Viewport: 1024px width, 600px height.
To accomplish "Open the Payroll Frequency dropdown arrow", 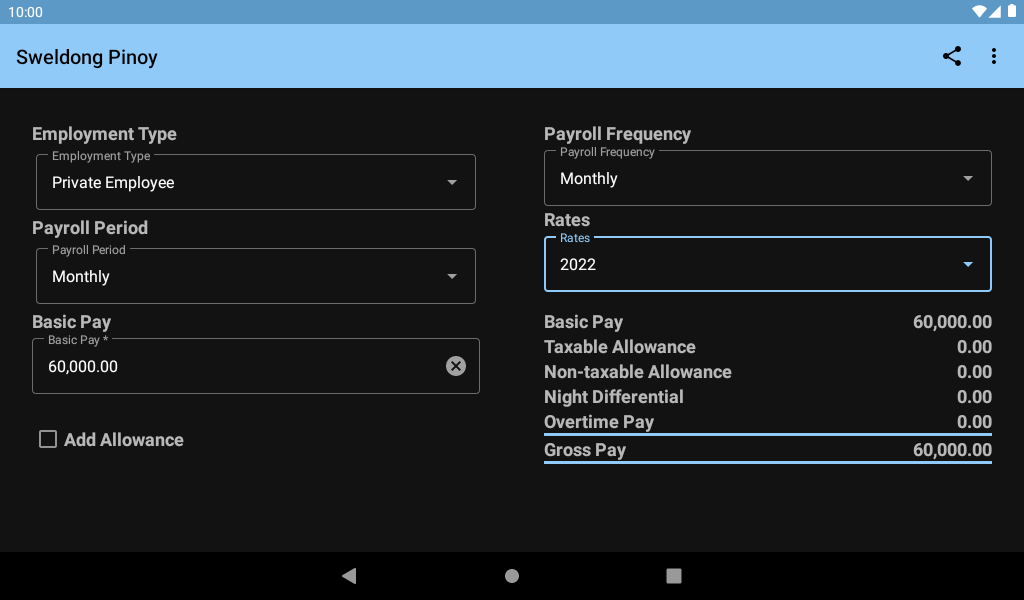I will [x=968, y=178].
